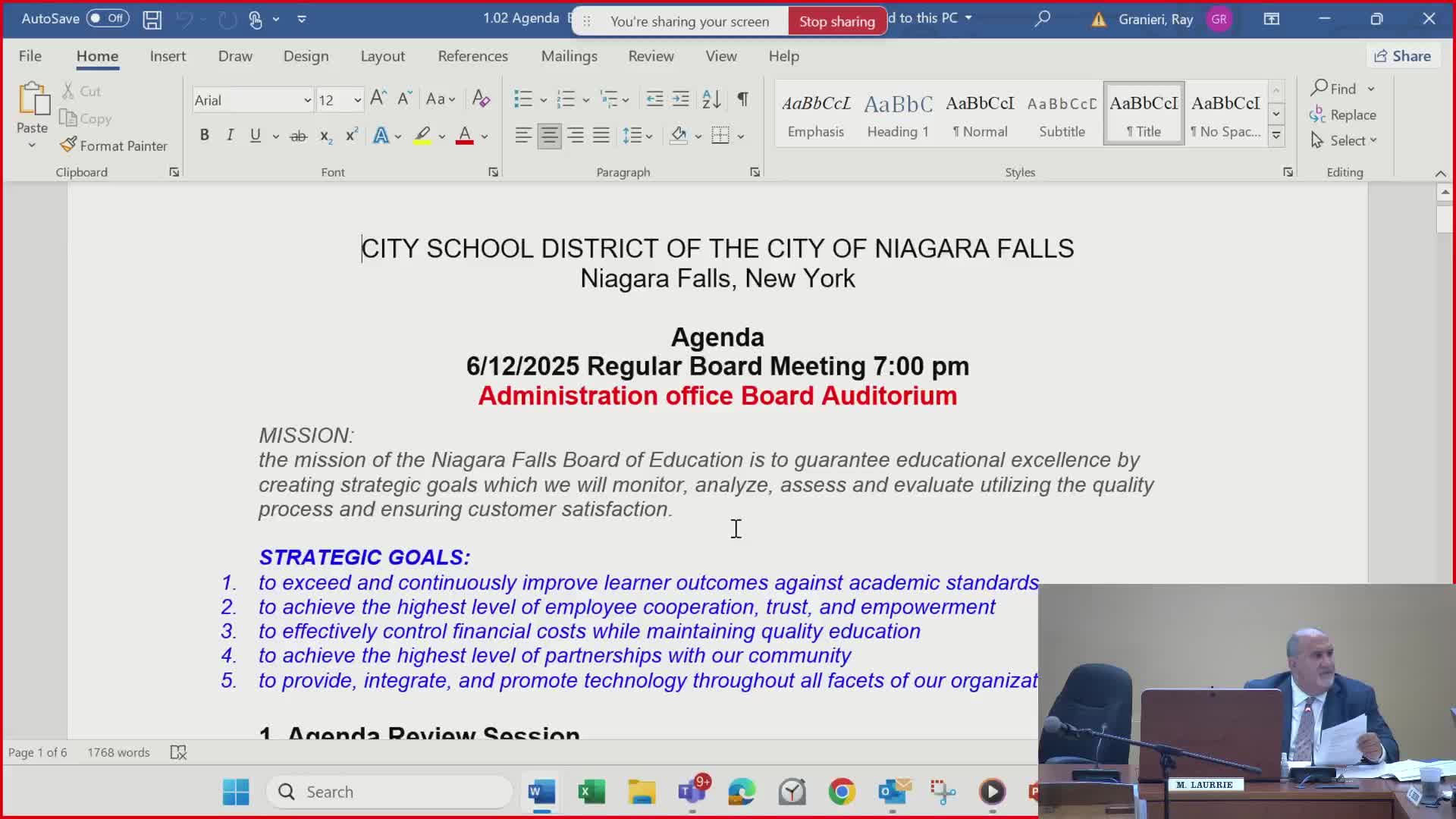The image size is (1456, 819).
Task: Switch to the Layout tab
Action: coord(382,56)
